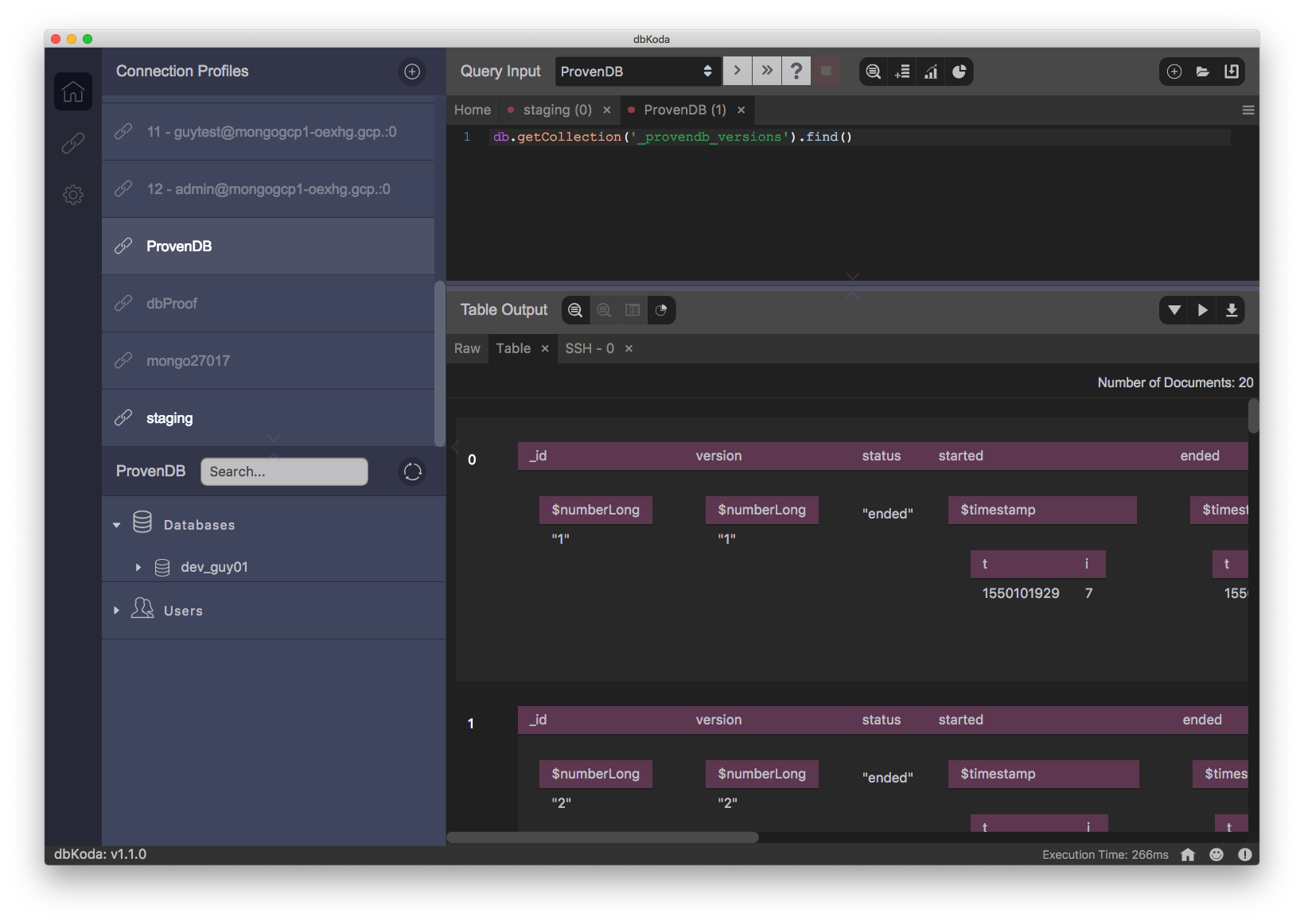Open the Home view from left sidebar

pos(73,91)
